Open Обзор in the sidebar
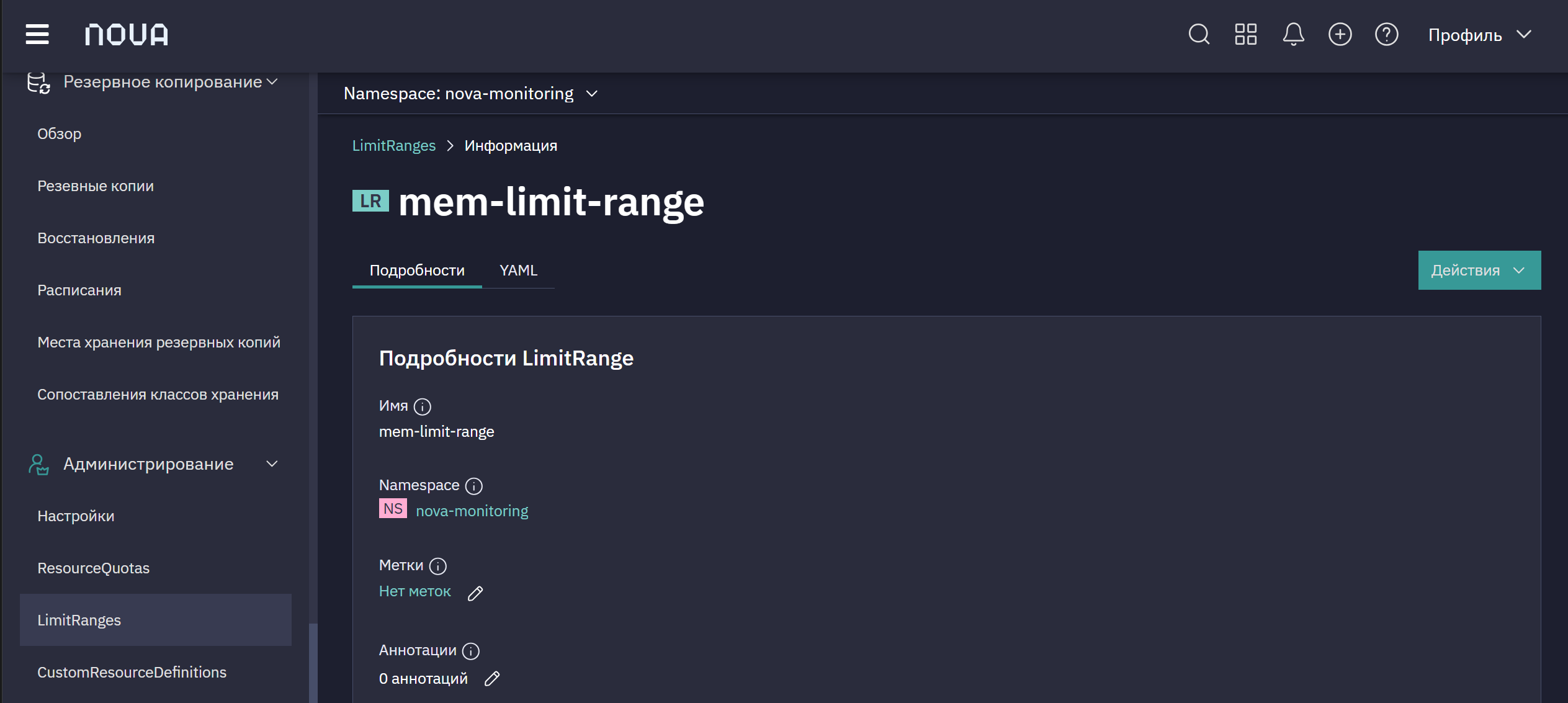The width and height of the screenshot is (1568, 703). (x=60, y=134)
